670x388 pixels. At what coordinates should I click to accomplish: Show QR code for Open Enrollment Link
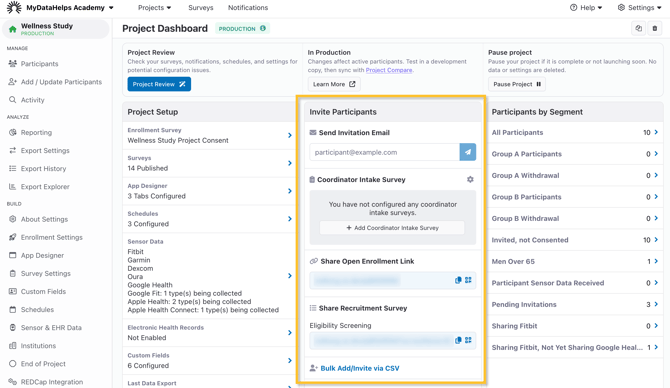[x=468, y=280]
